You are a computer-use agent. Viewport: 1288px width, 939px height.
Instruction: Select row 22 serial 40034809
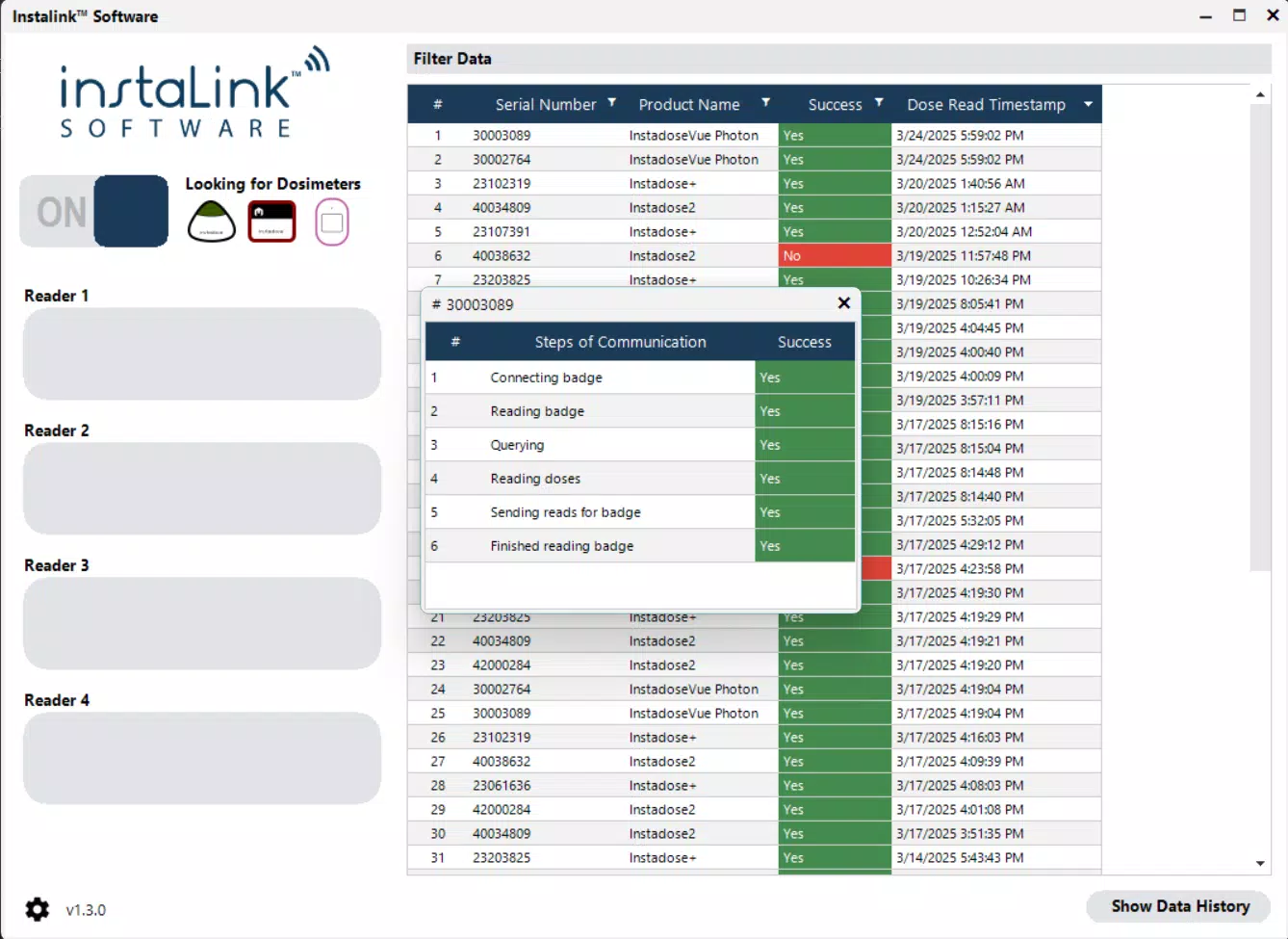click(x=502, y=641)
